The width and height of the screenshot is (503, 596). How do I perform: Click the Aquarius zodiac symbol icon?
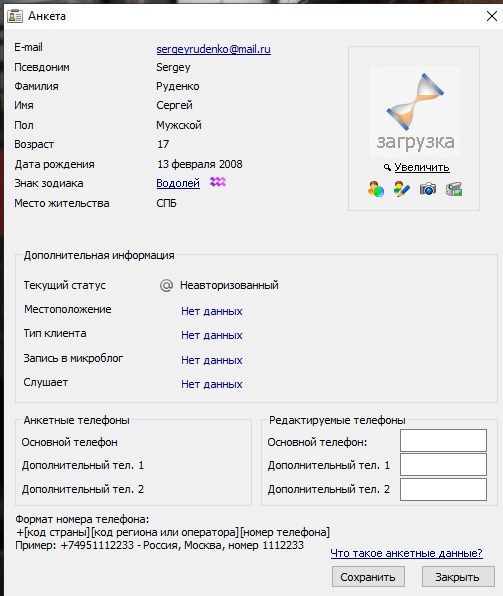218,182
